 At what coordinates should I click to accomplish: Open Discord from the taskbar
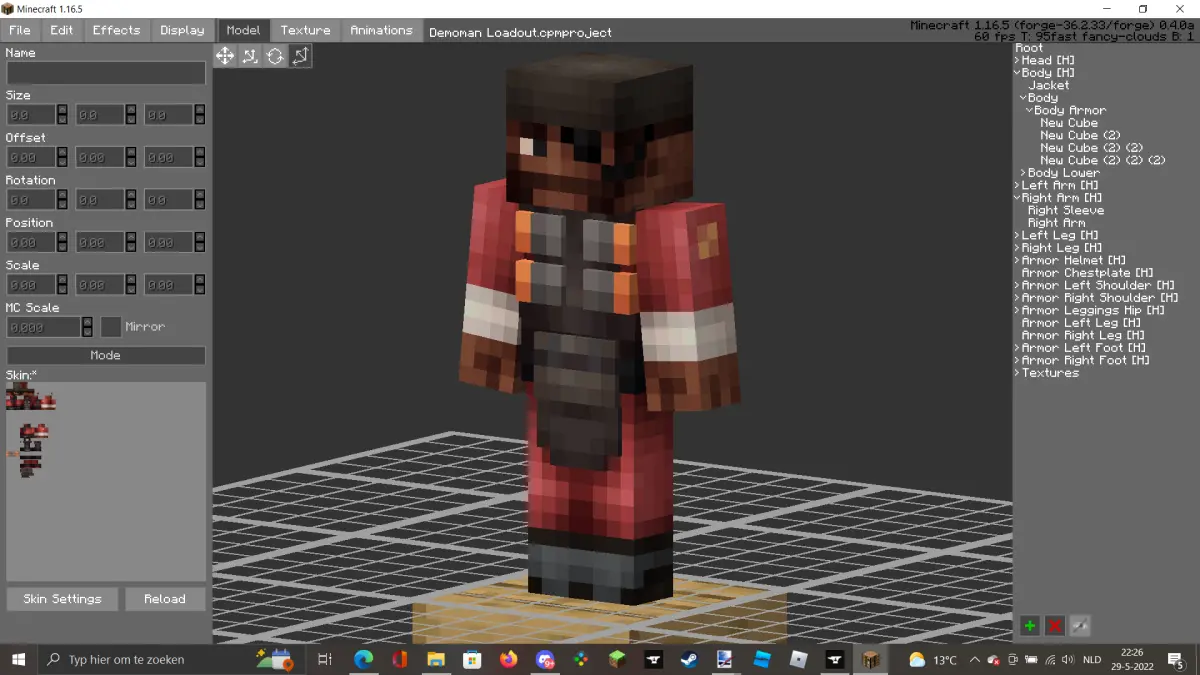pos(545,659)
